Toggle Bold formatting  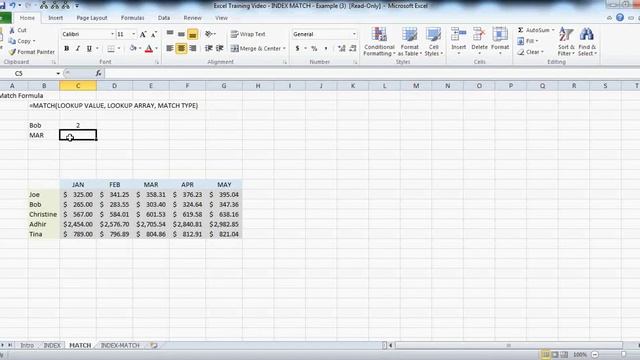pyautogui.click(x=67, y=49)
